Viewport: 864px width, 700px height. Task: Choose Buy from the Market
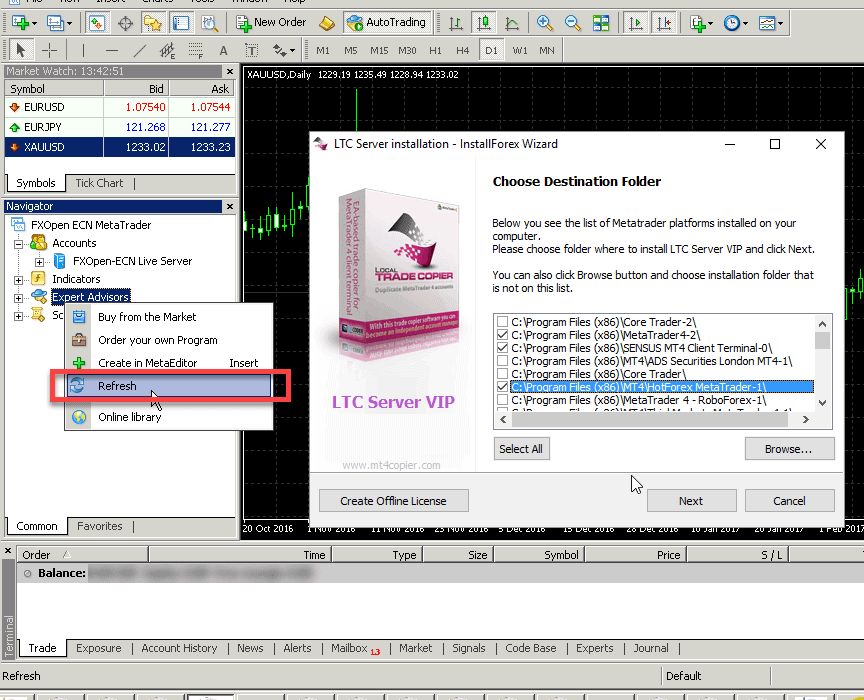169,317
